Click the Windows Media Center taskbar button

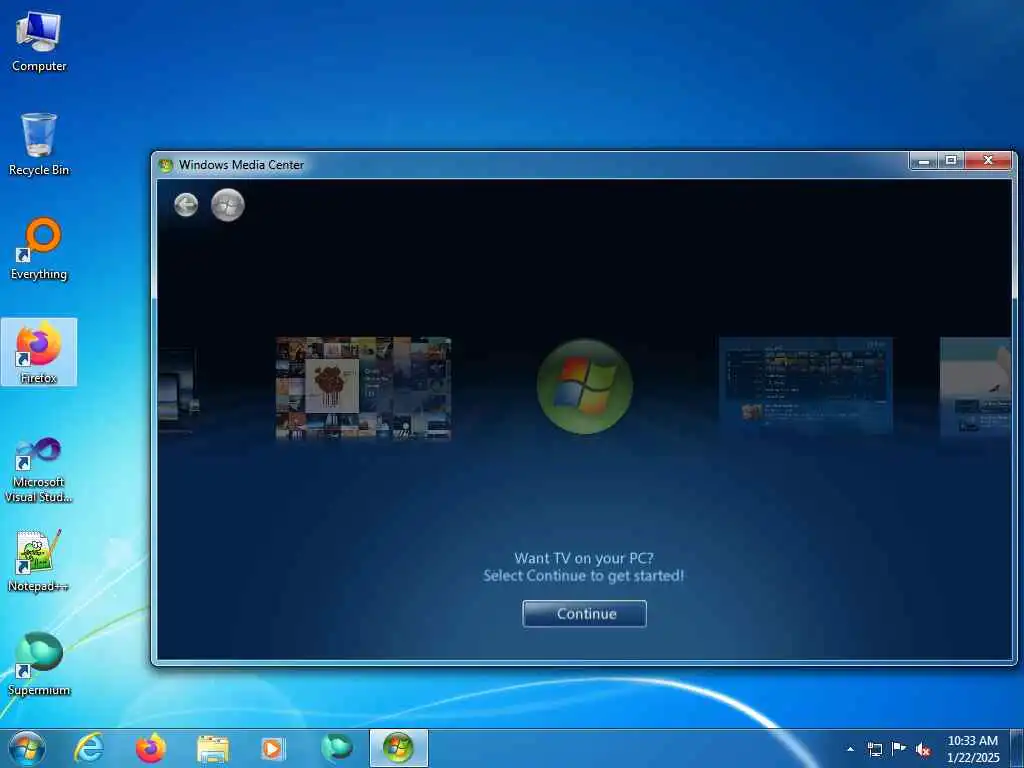click(398, 748)
